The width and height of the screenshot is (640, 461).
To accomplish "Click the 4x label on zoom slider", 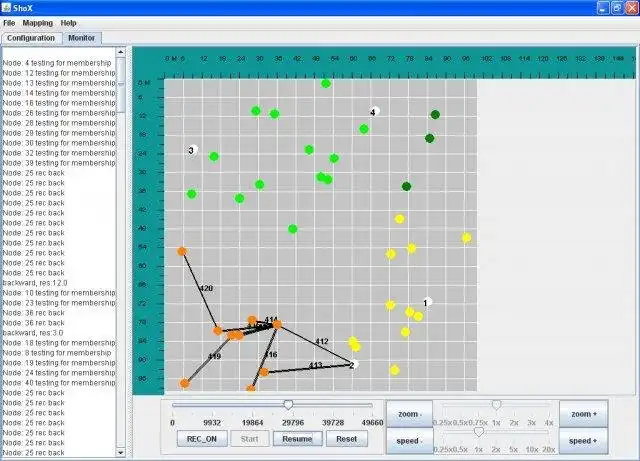I will coord(549,423).
